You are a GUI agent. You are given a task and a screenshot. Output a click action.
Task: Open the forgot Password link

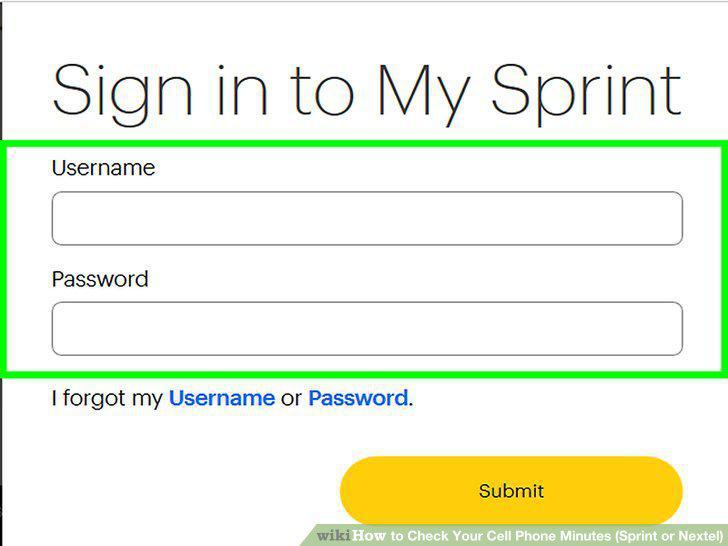[x=358, y=398]
